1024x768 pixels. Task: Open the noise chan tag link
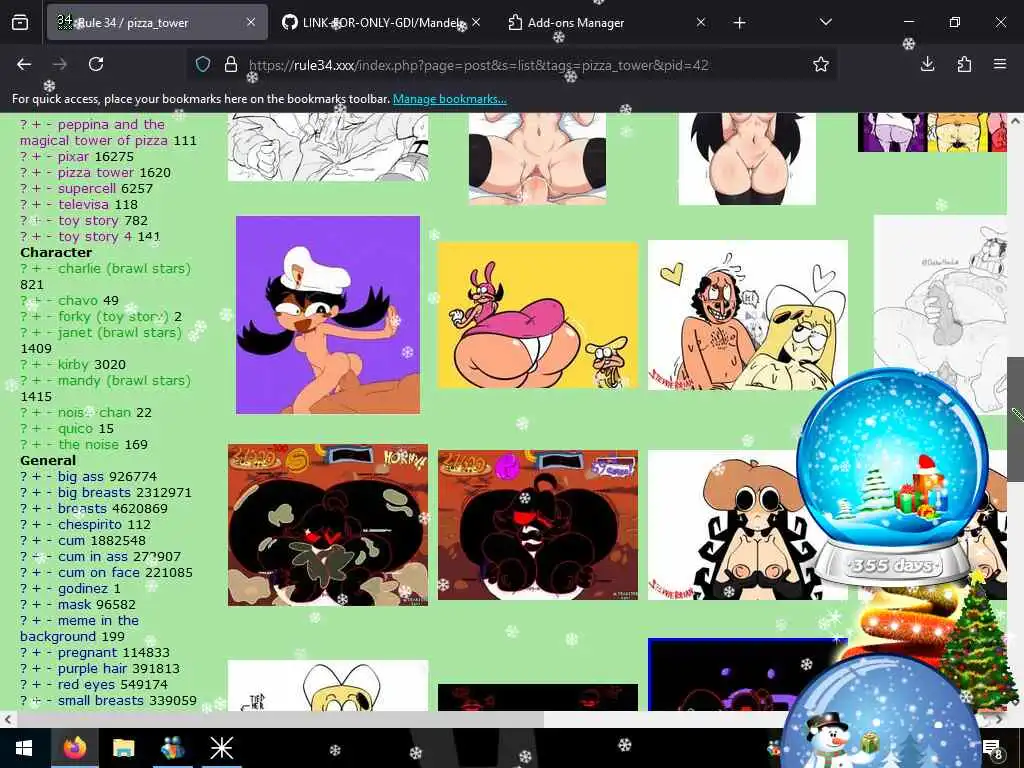tap(94, 413)
